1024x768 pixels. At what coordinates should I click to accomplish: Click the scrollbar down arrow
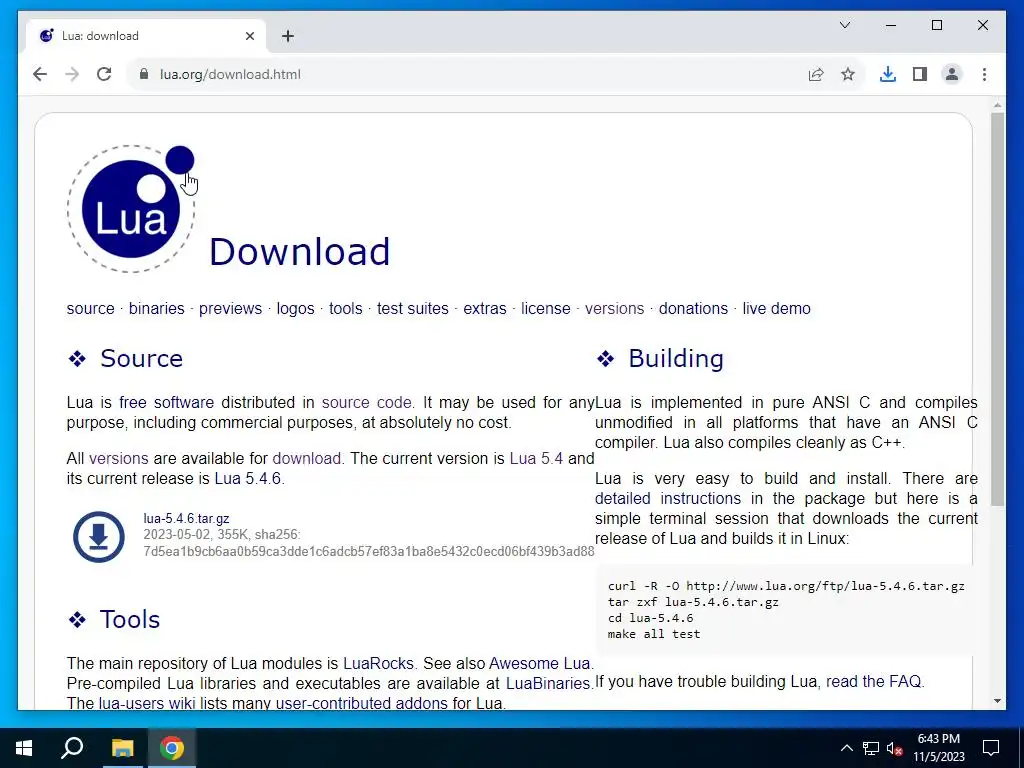point(997,701)
